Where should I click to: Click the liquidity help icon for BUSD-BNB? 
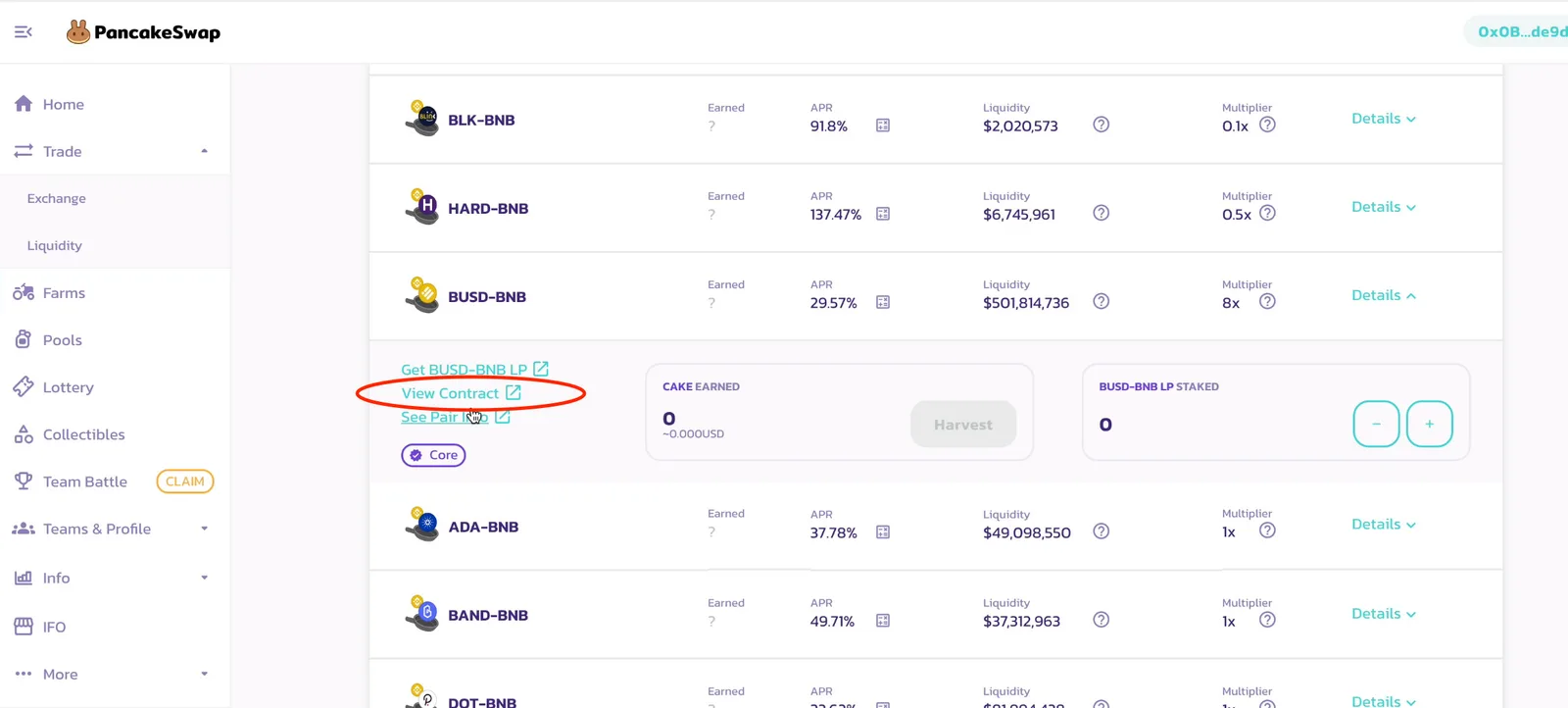(1102, 301)
